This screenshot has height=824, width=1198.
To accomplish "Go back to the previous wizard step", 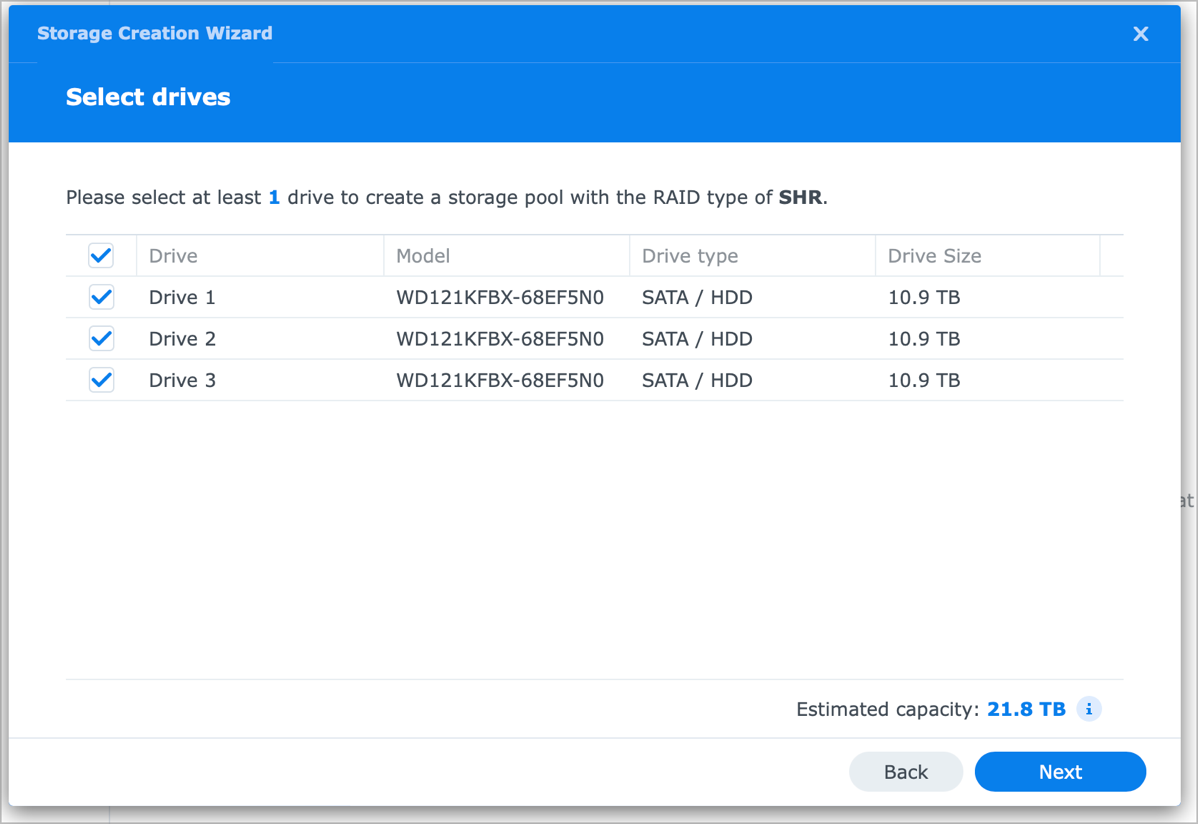I will pos(905,772).
